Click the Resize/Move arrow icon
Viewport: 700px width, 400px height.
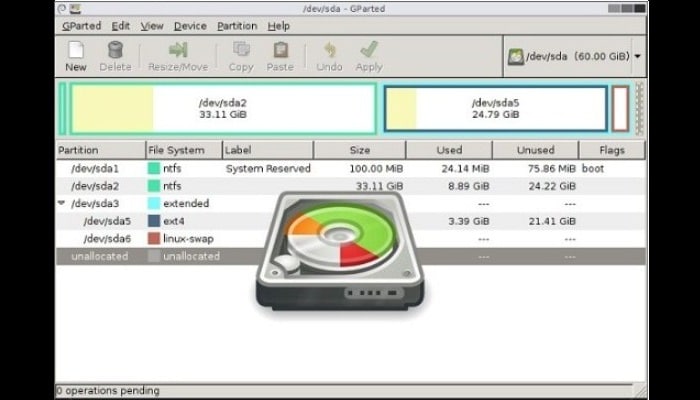[178, 50]
